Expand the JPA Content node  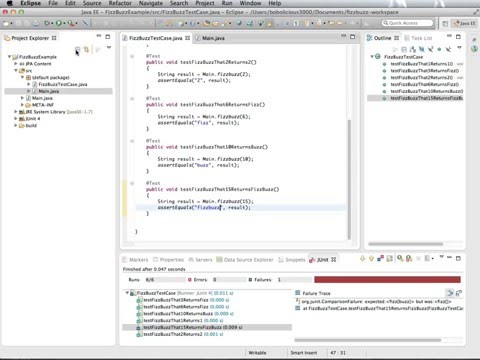(15, 63)
